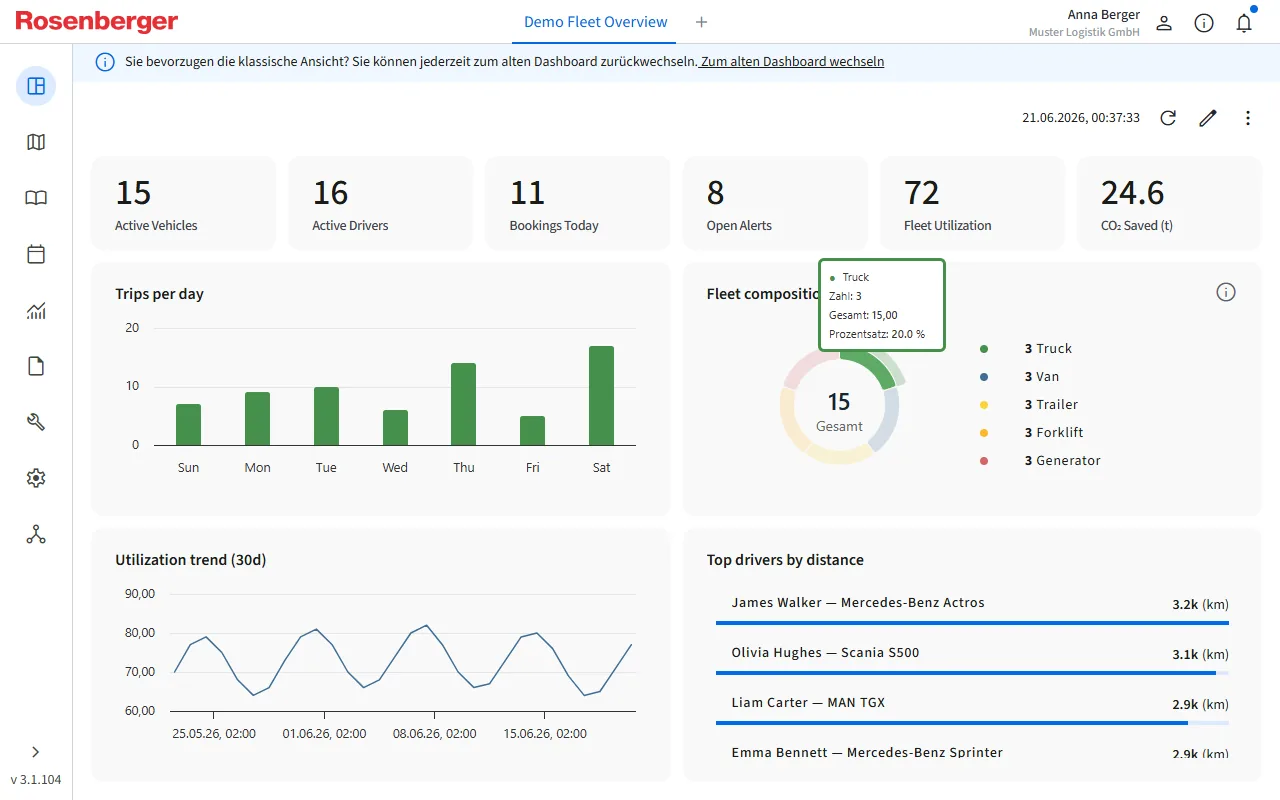The width and height of the screenshot is (1280, 800).
Task: Open notifications bell
Action: pyautogui.click(x=1244, y=23)
